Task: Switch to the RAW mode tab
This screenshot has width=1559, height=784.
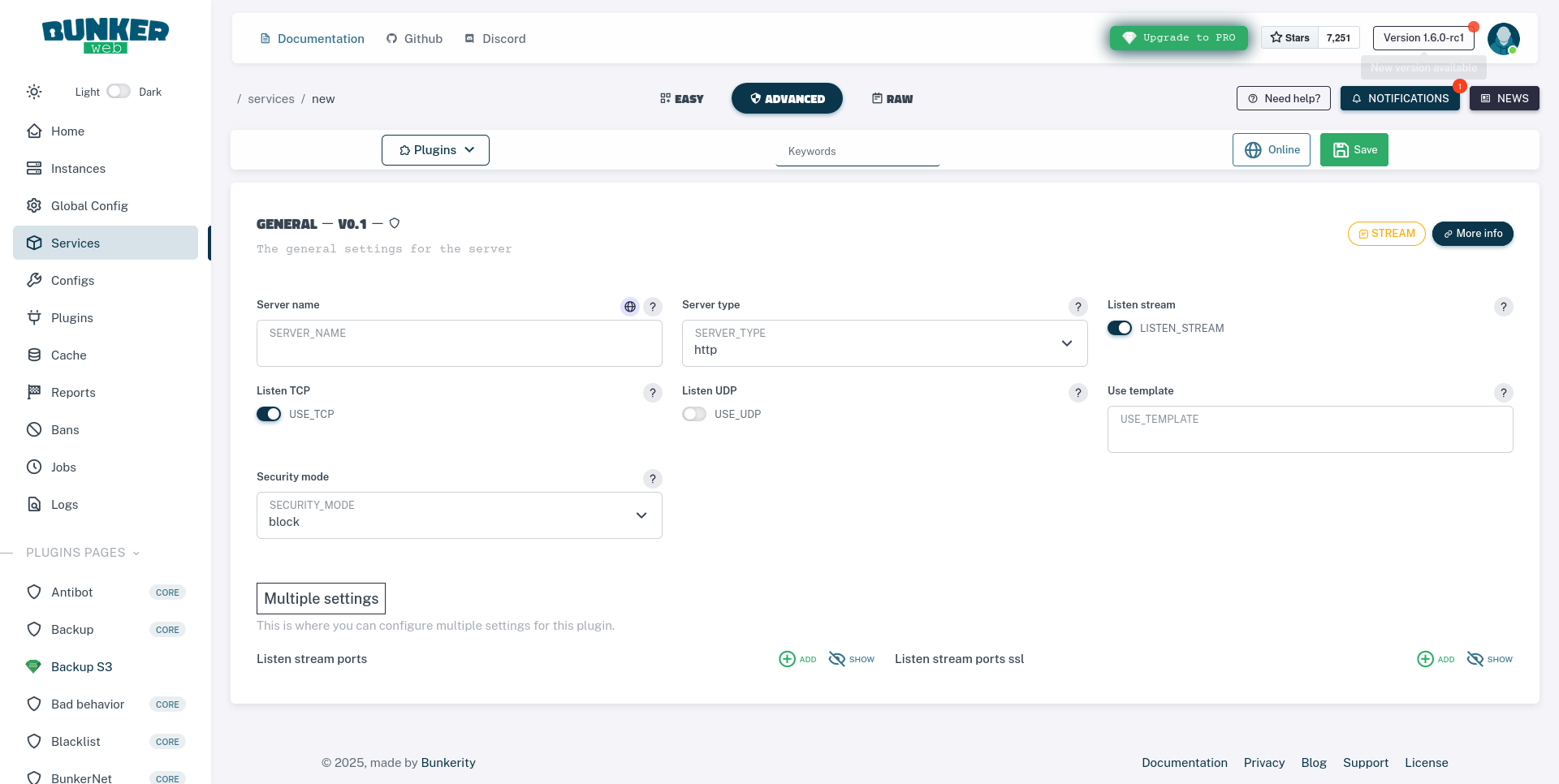Action: (x=892, y=98)
